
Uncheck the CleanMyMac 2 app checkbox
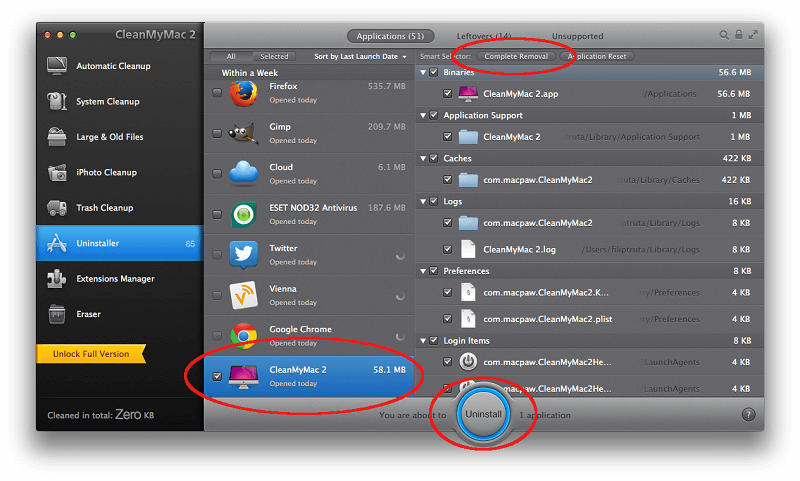coord(217,376)
